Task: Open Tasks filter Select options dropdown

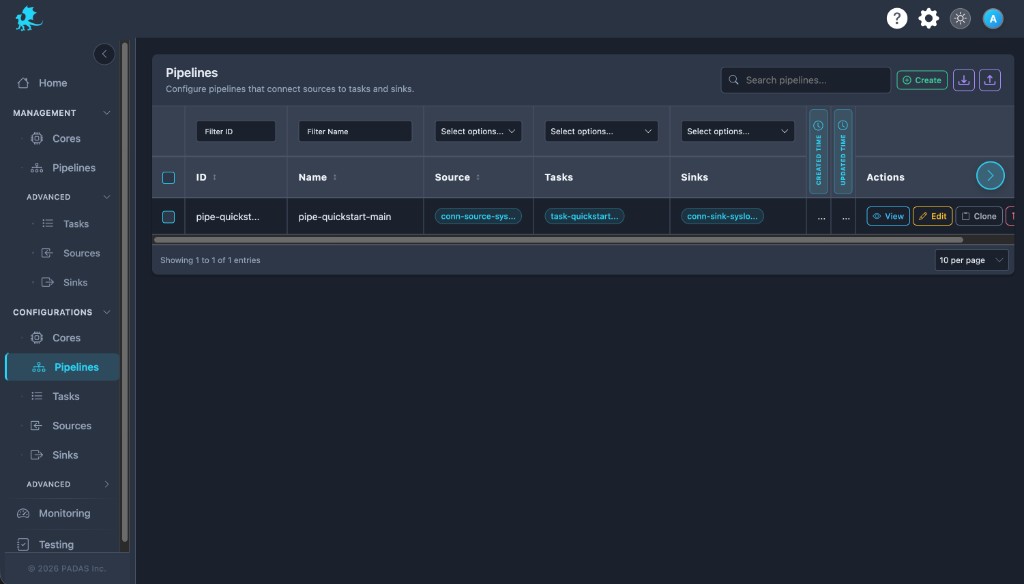Action: 601,131
